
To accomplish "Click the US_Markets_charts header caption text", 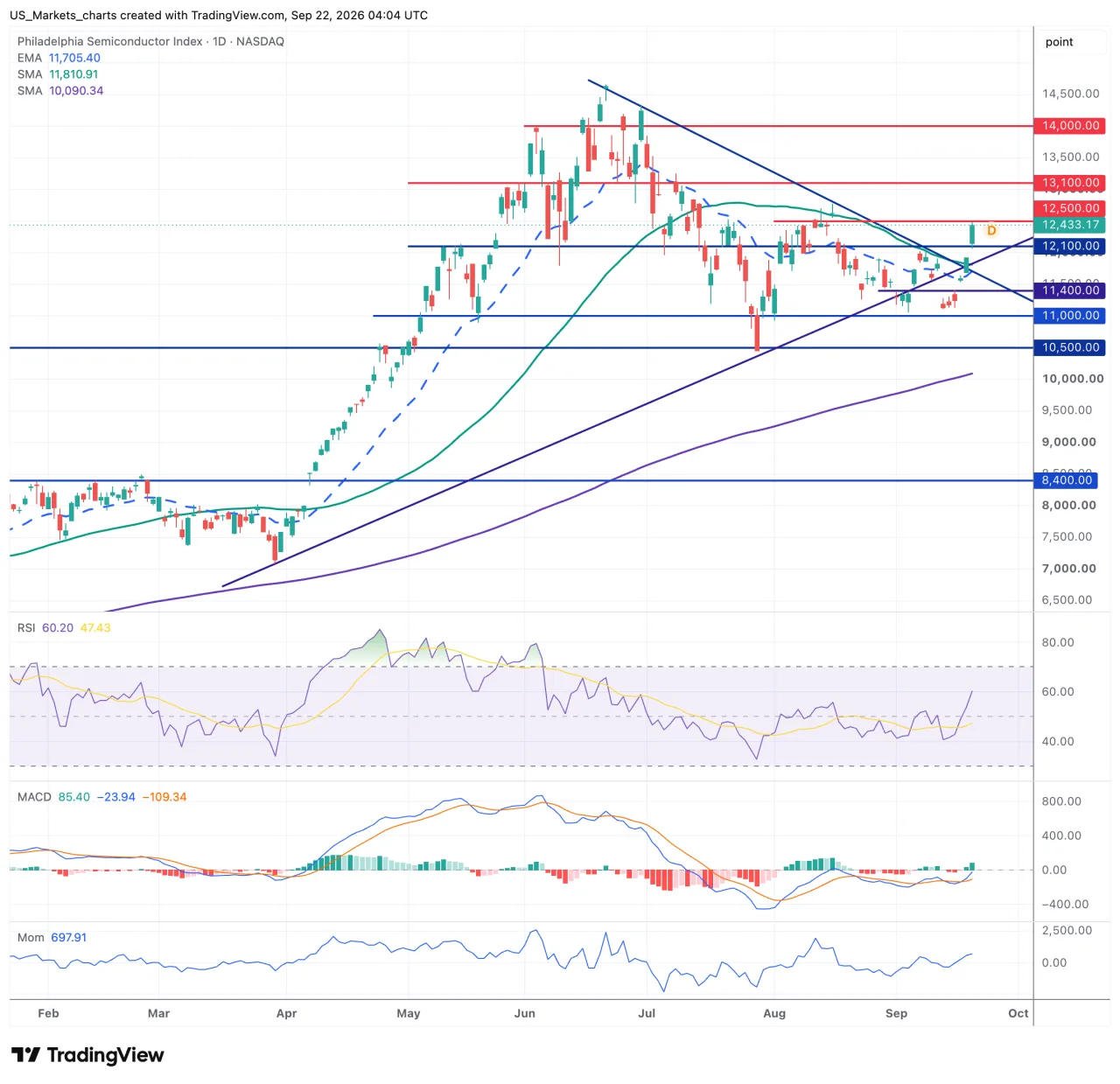I will tap(219, 16).
